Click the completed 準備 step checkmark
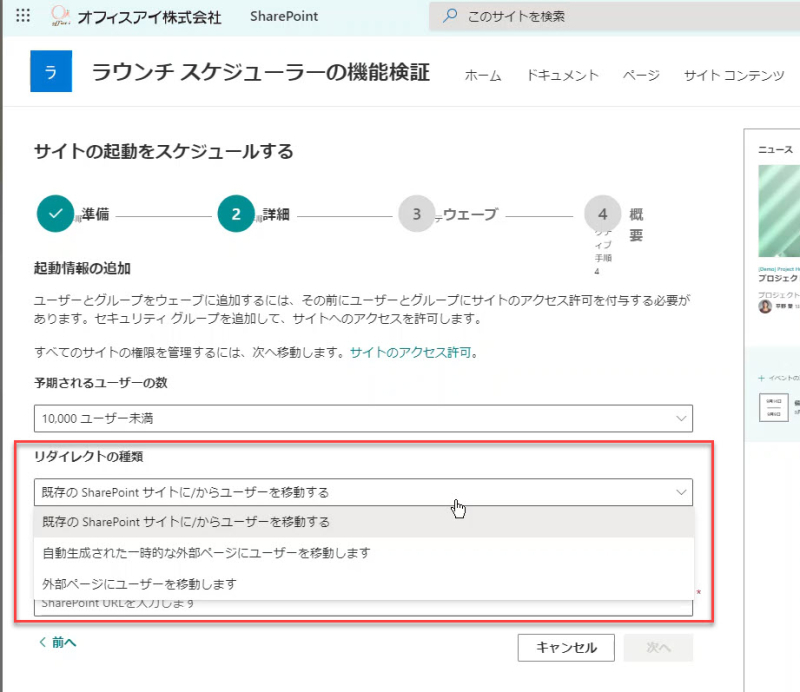 click(55, 213)
